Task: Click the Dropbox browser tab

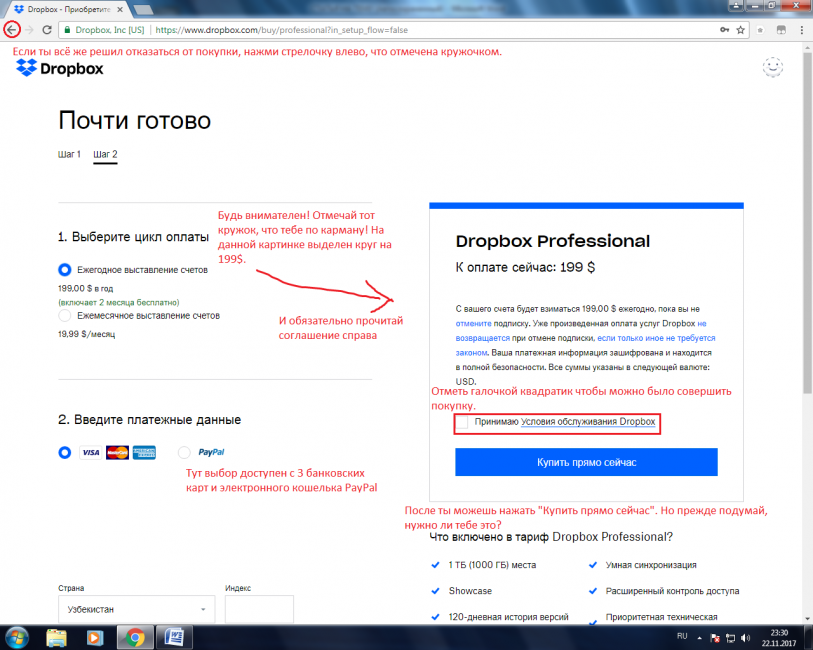Action: (68, 9)
